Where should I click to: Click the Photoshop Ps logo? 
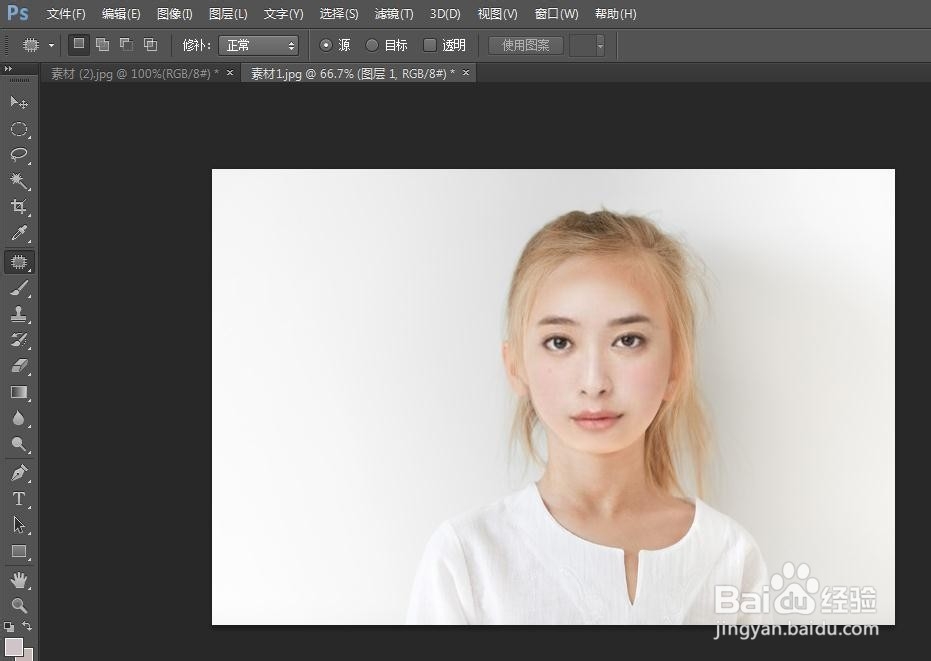[x=17, y=12]
